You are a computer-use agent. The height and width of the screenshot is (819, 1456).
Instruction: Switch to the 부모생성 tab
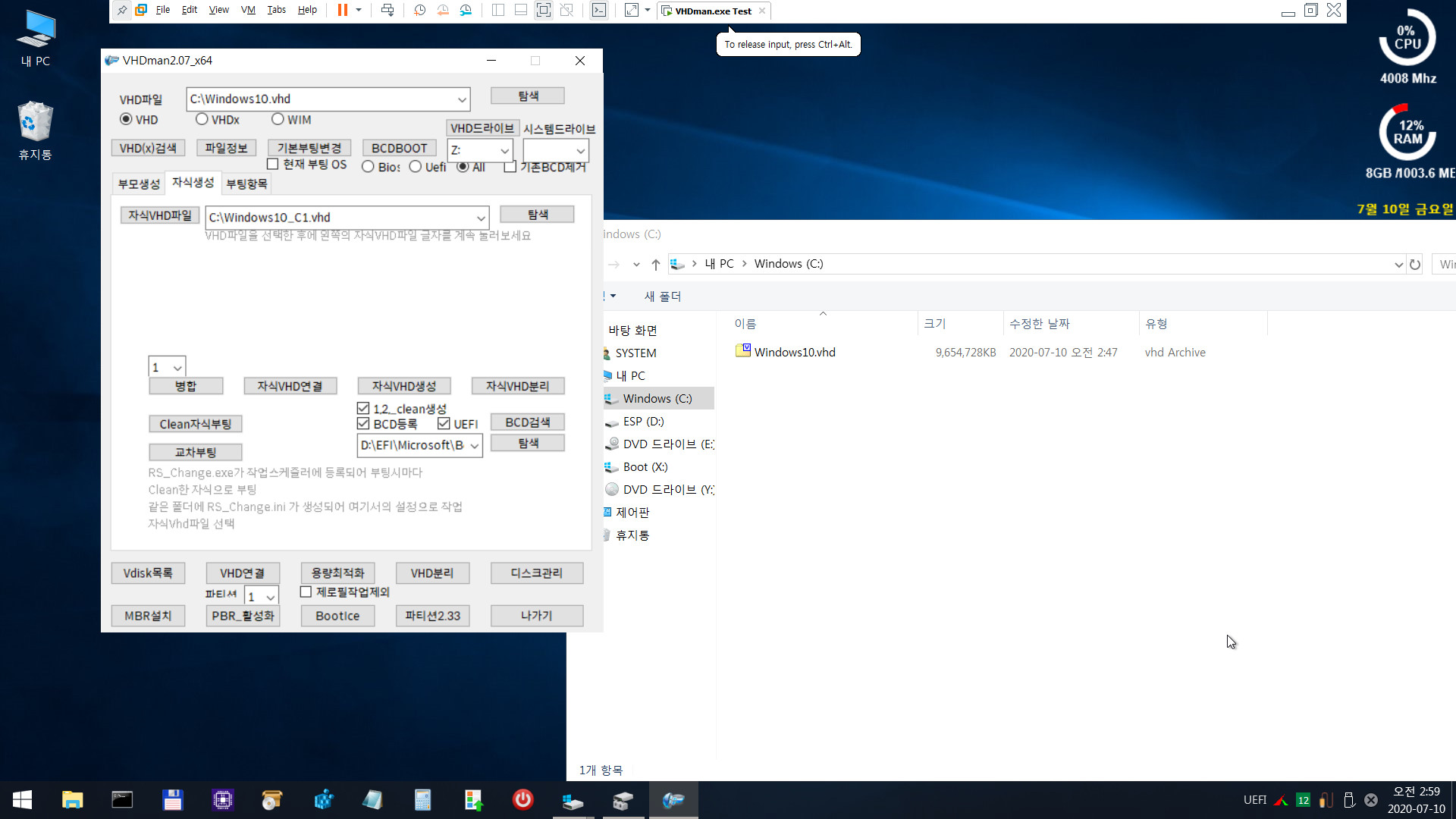139,184
